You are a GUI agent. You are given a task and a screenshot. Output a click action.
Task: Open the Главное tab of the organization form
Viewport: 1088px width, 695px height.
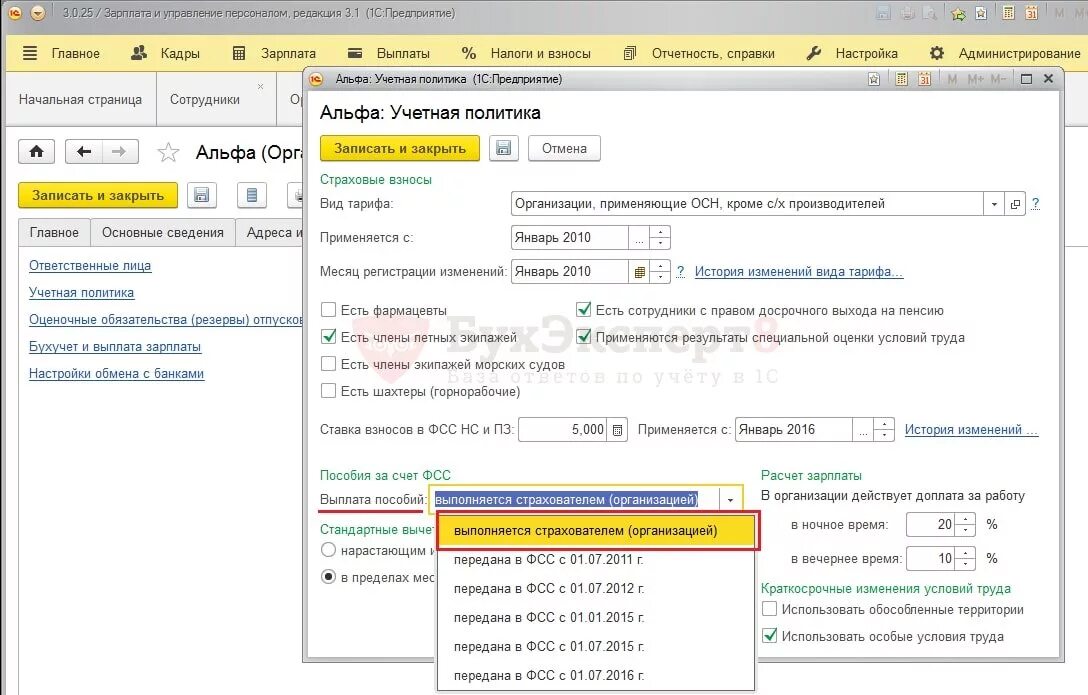pyautogui.click(x=54, y=232)
